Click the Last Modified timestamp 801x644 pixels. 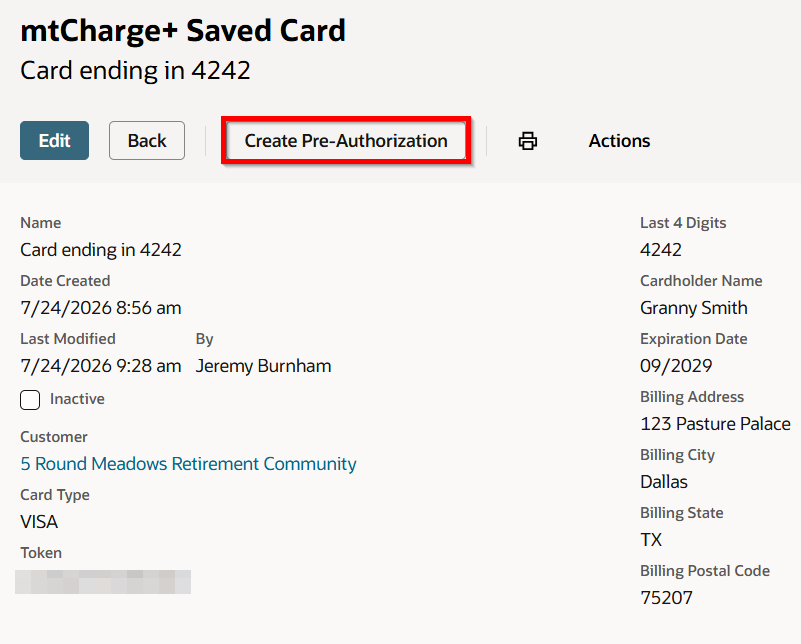coord(101,366)
